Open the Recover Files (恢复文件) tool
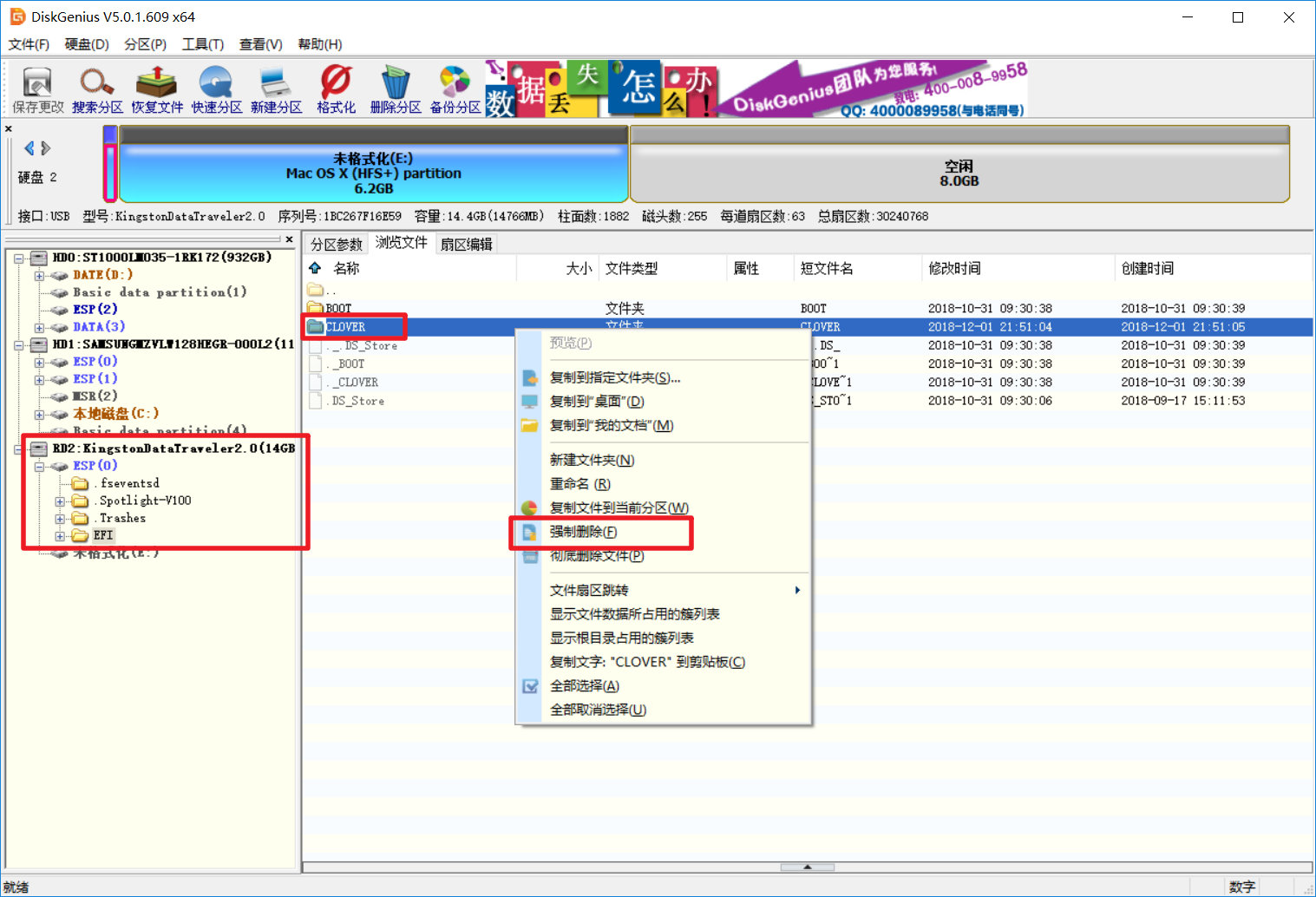Image resolution: width=1316 pixels, height=897 pixels. coord(157,90)
